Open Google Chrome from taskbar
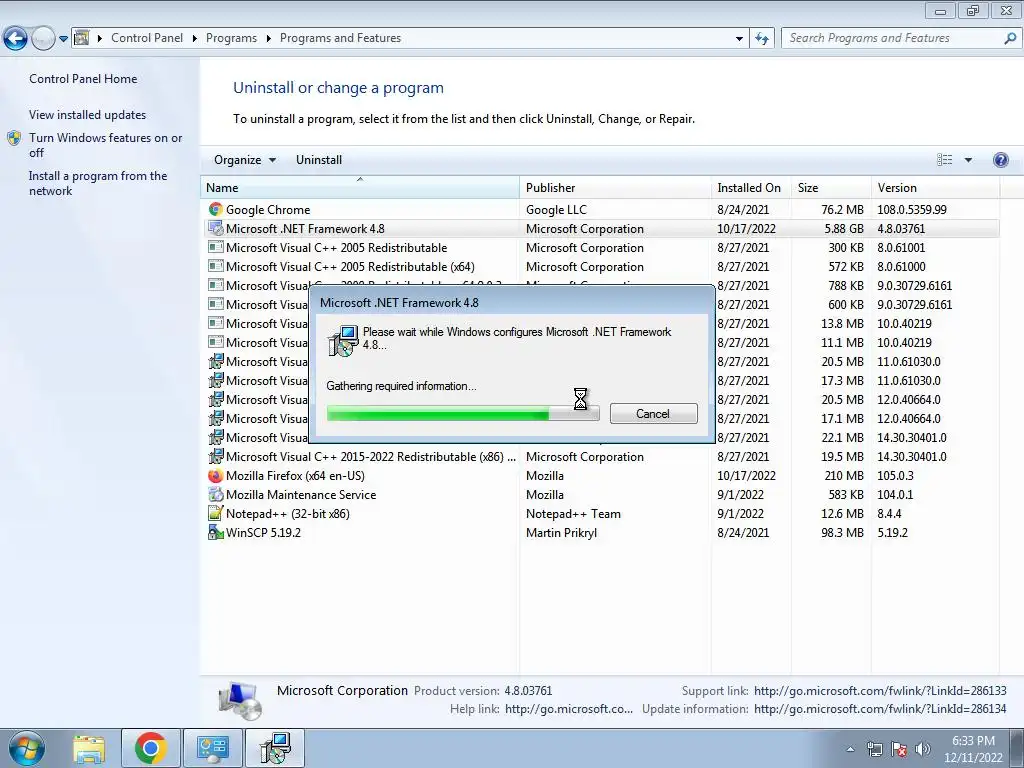This screenshot has width=1024, height=768. 150,748
